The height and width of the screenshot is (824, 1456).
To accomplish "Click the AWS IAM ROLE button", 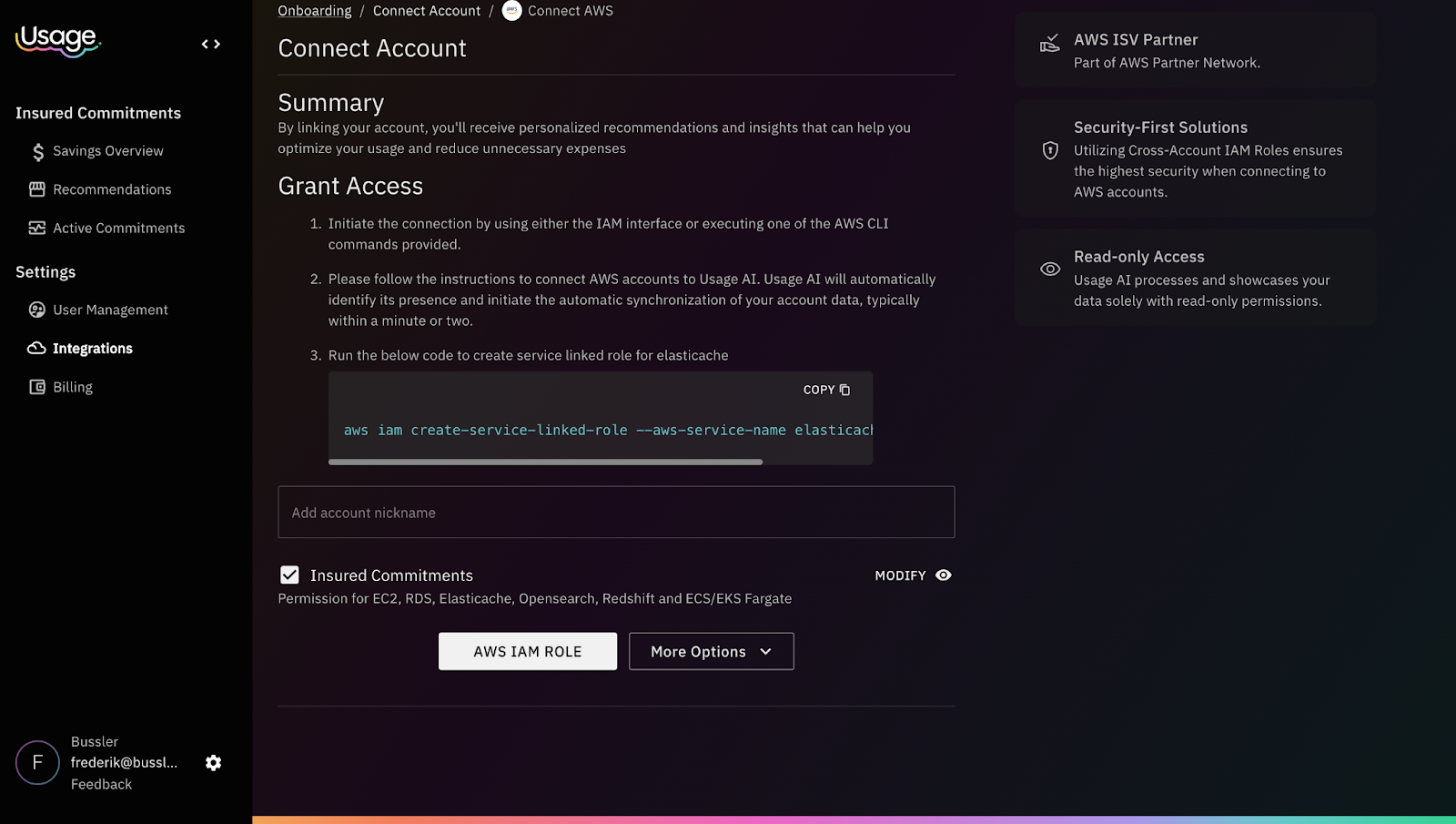I will click(528, 652).
